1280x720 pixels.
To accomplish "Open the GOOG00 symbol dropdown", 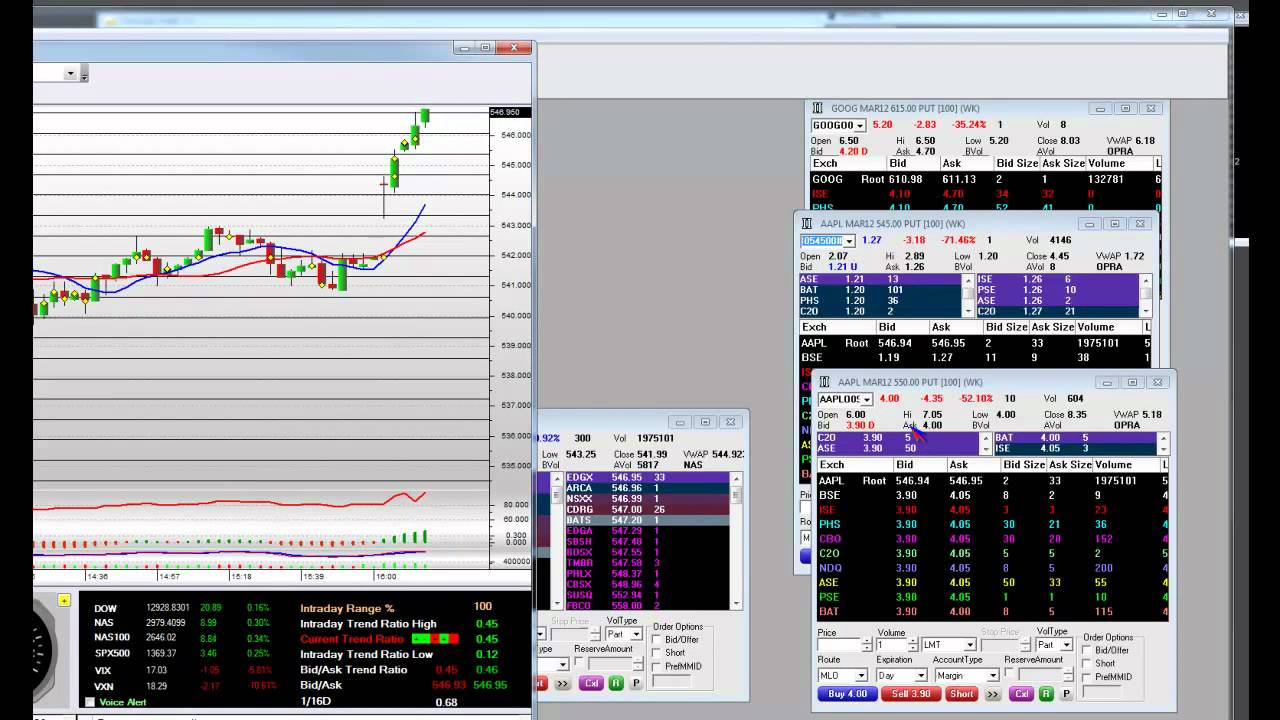I will pyautogui.click(x=859, y=125).
